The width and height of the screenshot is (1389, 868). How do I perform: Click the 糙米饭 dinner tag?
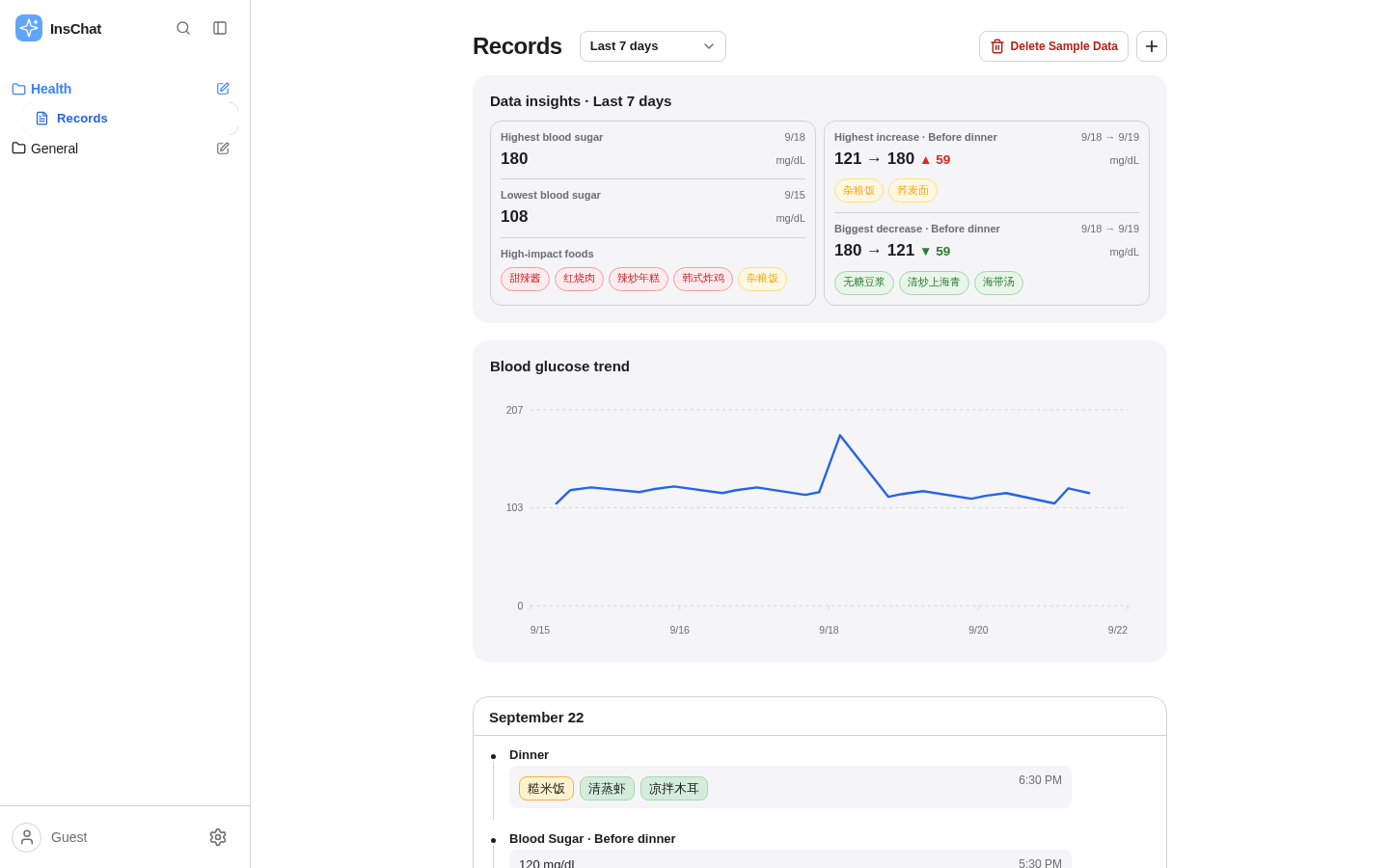546,789
